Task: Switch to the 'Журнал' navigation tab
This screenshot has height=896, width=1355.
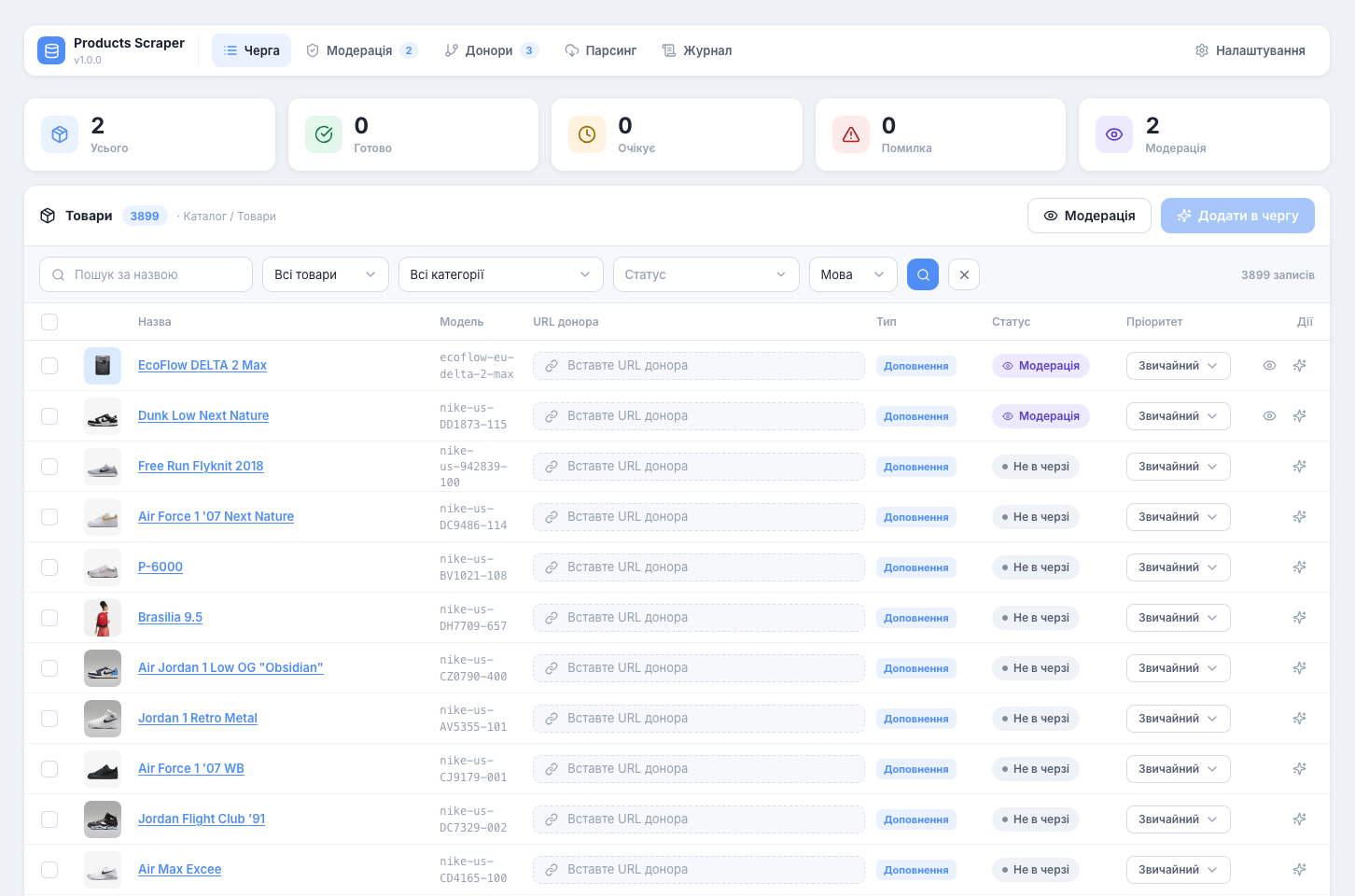Action: tap(697, 50)
